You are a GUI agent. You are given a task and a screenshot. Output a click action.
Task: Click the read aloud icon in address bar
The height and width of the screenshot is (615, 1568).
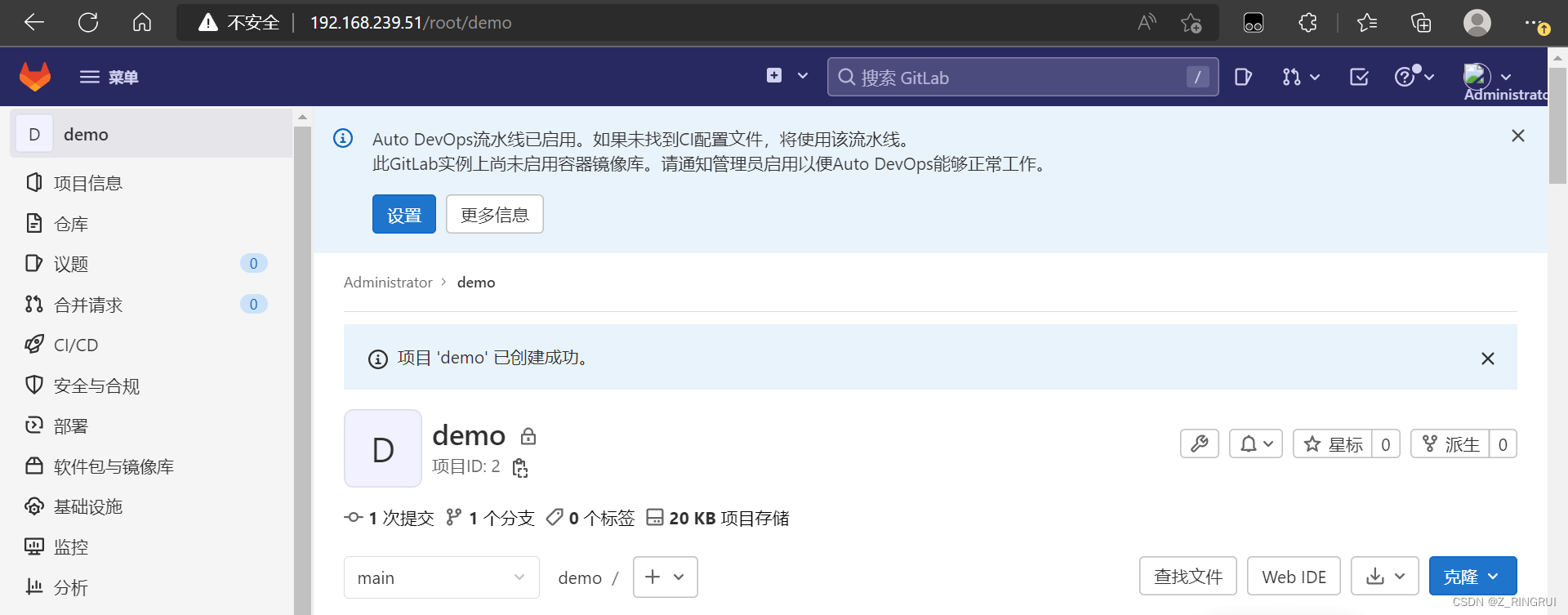pyautogui.click(x=1147, y=22)
